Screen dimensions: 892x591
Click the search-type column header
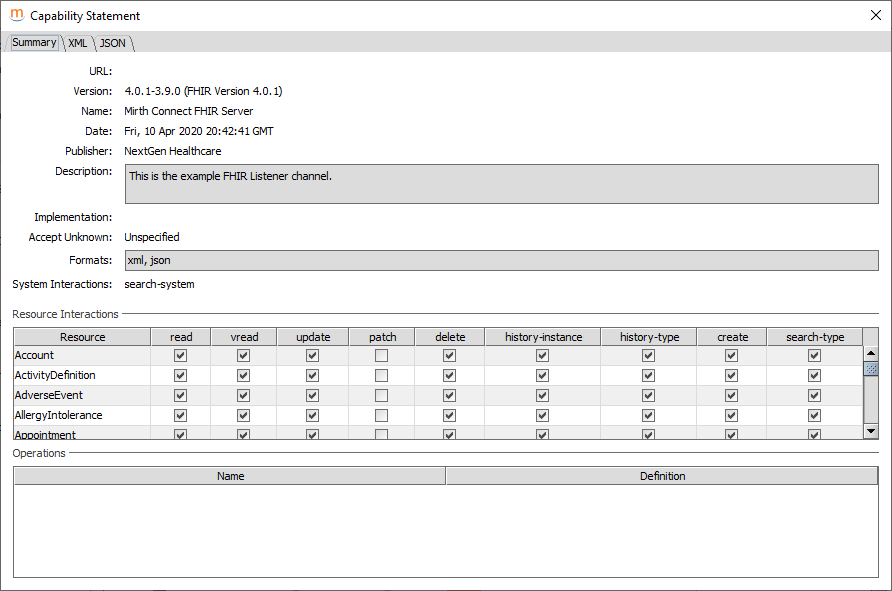coord(815,337)
